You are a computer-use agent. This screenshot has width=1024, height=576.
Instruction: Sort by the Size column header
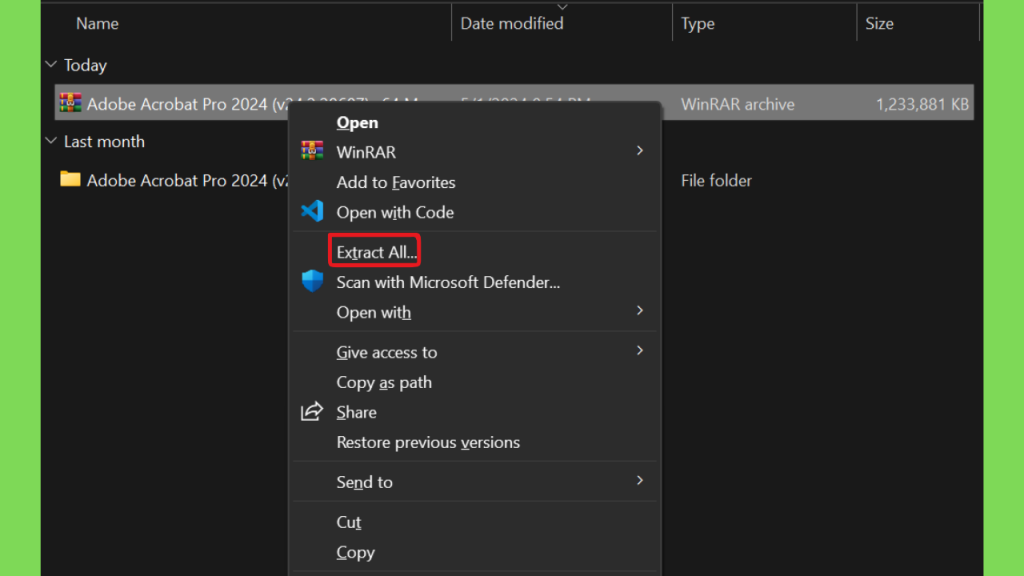pyautogui.click(x=879, y=24)
